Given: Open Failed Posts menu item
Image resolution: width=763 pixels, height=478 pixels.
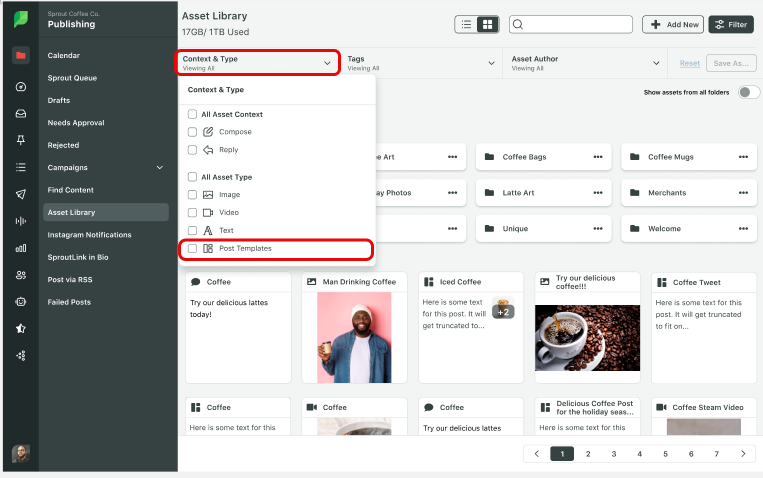Looking at the screenshot, I should [69, 302].
